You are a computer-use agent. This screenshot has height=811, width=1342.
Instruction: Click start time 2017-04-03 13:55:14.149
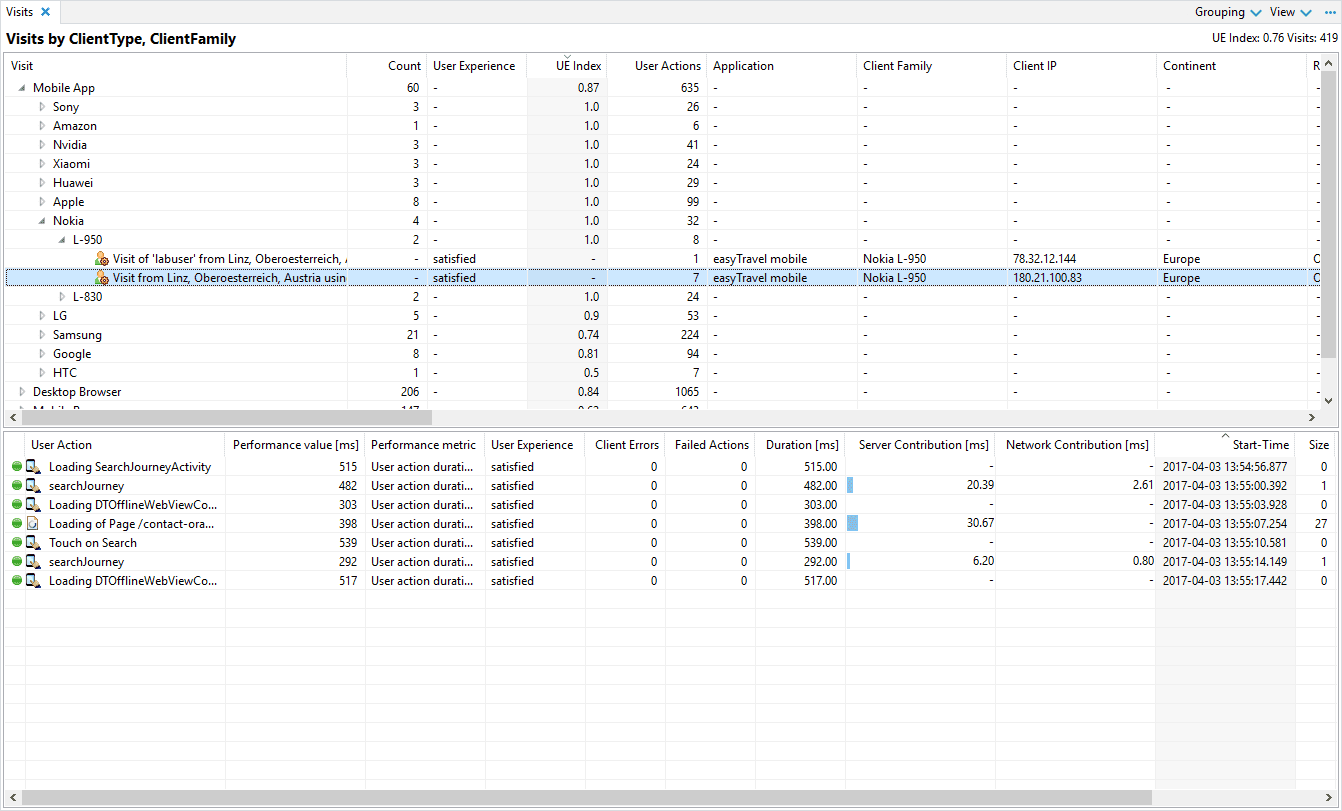click(x=1225, y=562)
